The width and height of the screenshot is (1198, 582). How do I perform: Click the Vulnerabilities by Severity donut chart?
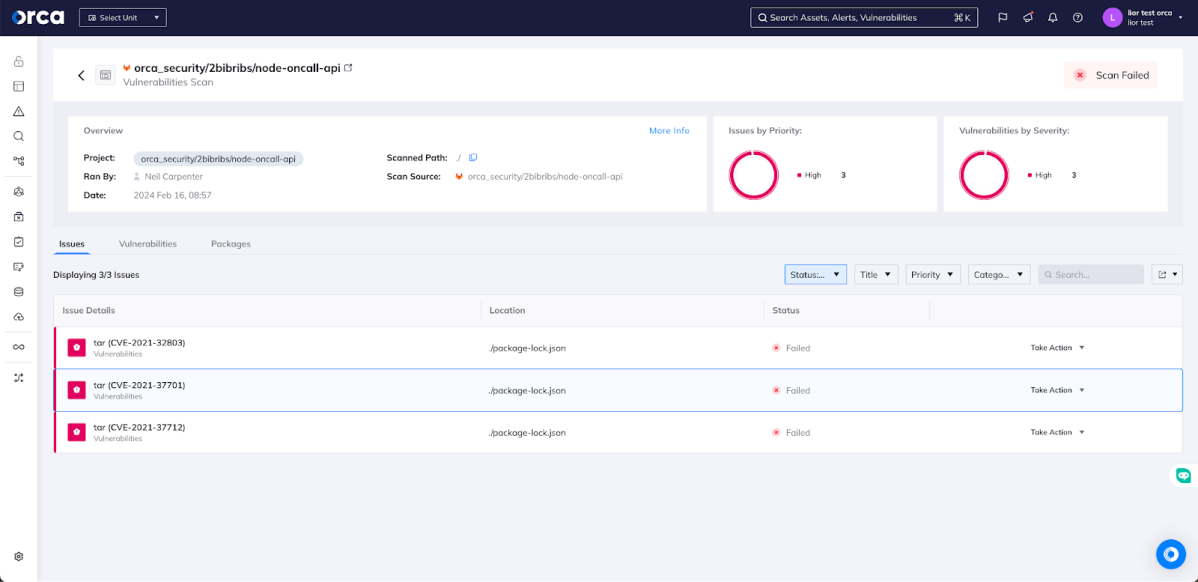point(984,175)
